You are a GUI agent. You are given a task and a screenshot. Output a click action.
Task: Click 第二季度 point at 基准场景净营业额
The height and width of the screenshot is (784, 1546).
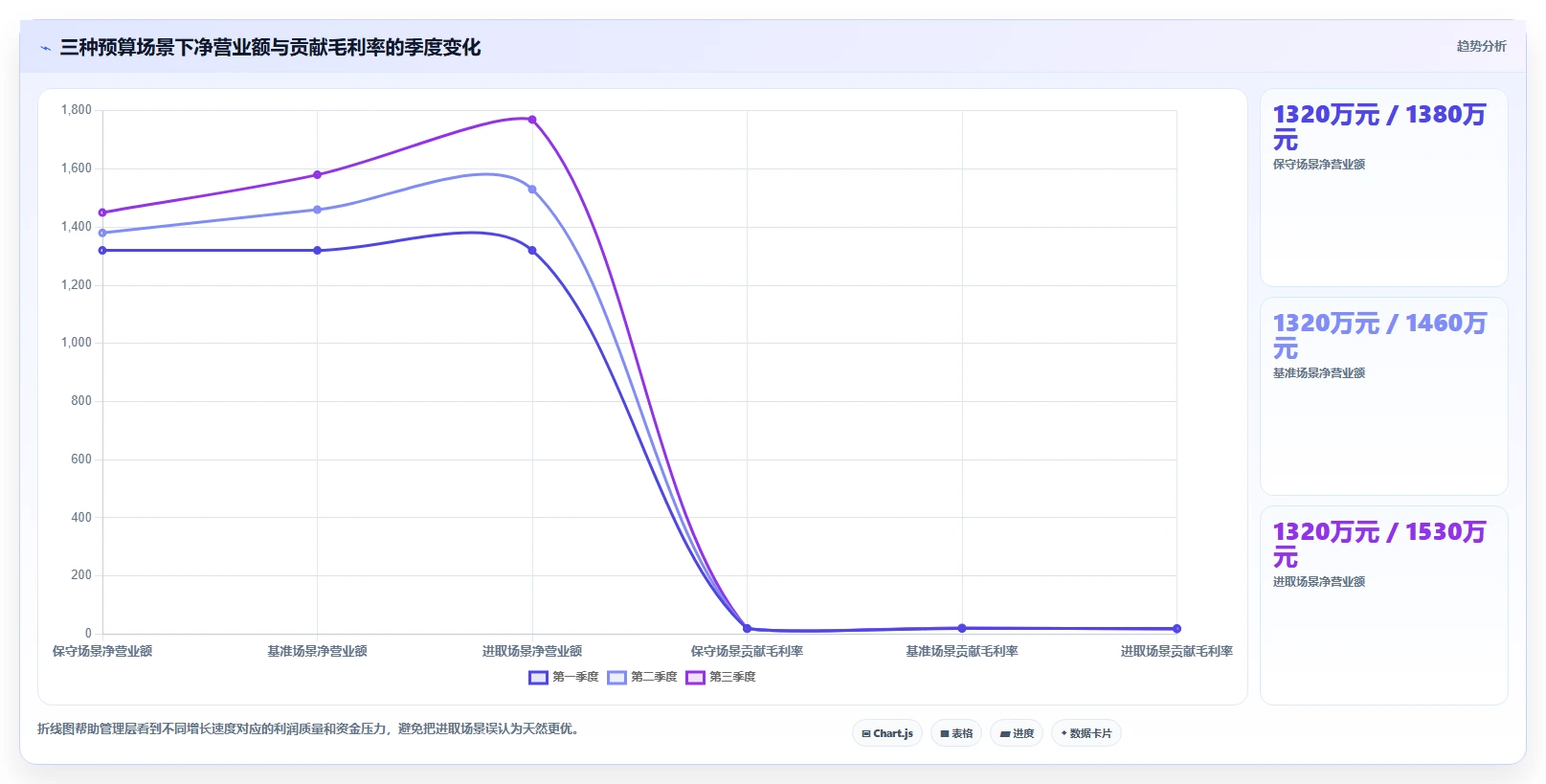coord(318,210)
